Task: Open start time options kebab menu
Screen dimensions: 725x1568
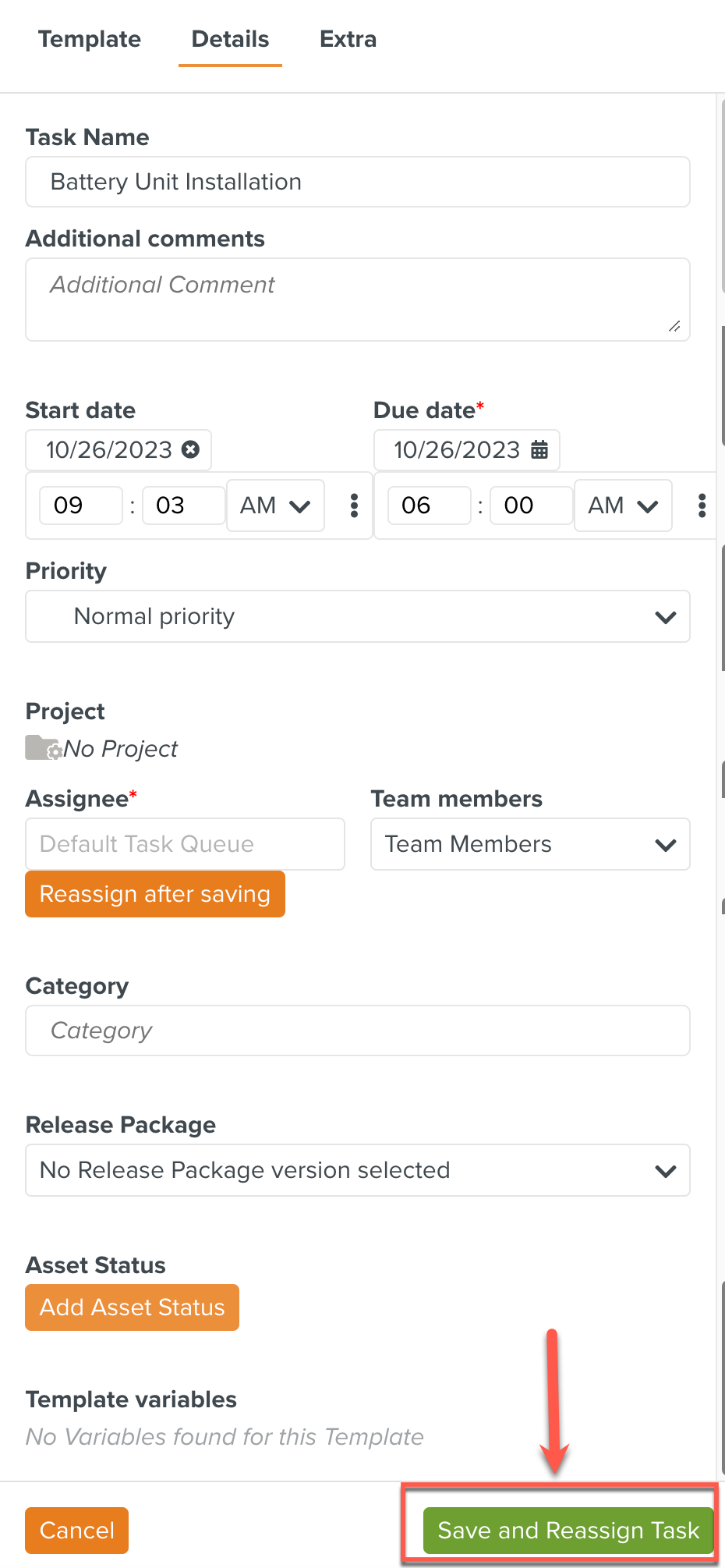Action: 354,506
